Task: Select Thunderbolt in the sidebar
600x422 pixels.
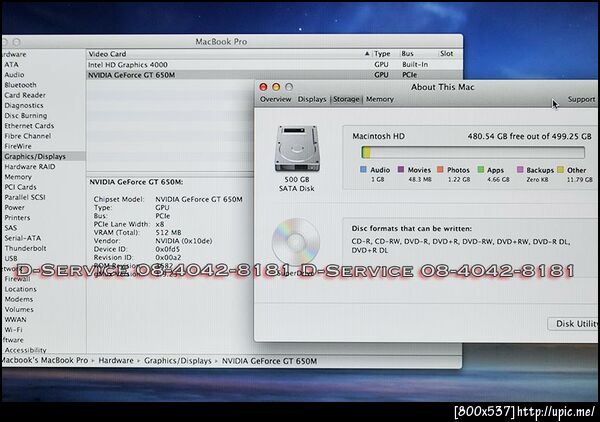Action: [25, 248]
